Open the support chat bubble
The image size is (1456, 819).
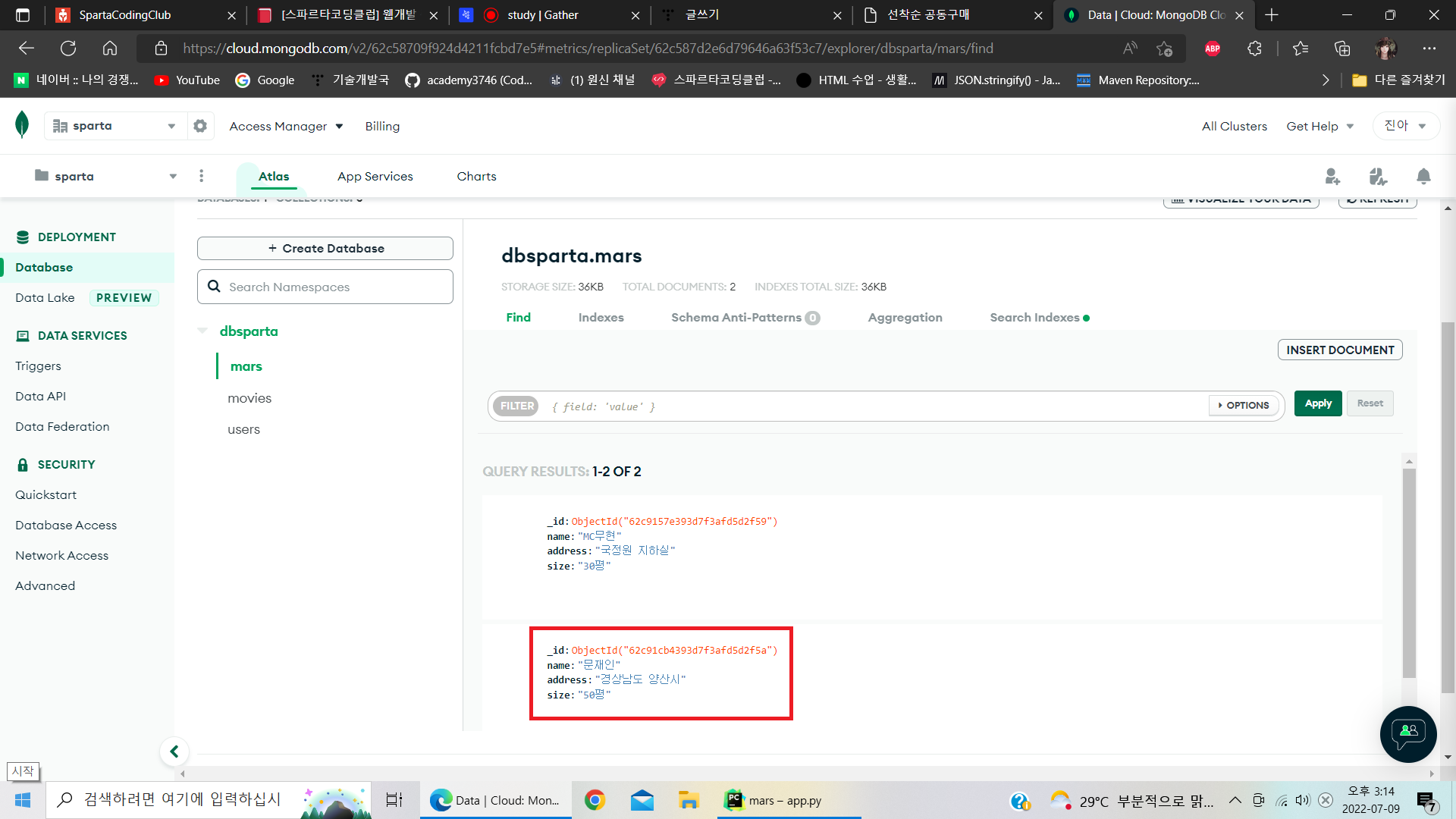click(1408, 733)
